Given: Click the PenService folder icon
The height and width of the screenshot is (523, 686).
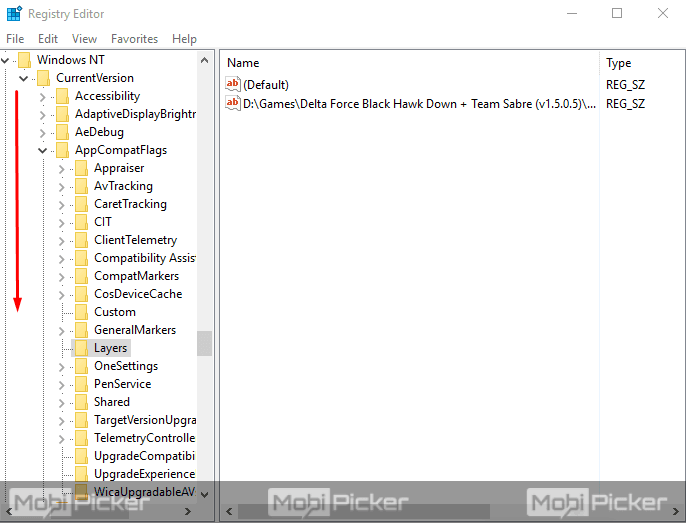Looking at the screenshot, I should point(81,384).
